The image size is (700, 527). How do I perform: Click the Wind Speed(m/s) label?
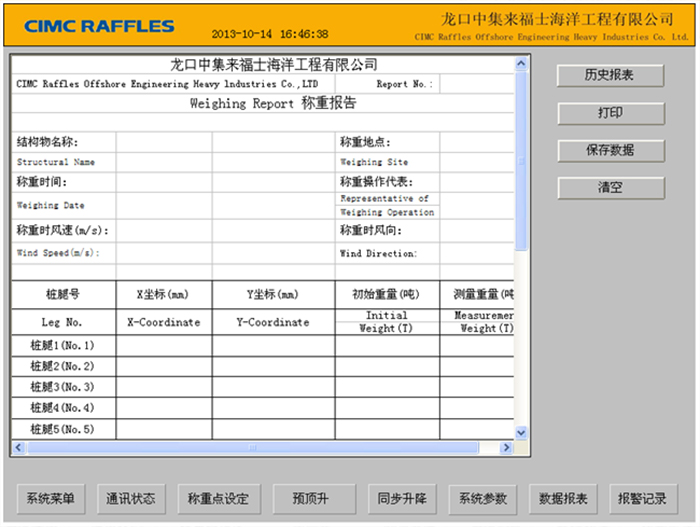click(58, 253)
